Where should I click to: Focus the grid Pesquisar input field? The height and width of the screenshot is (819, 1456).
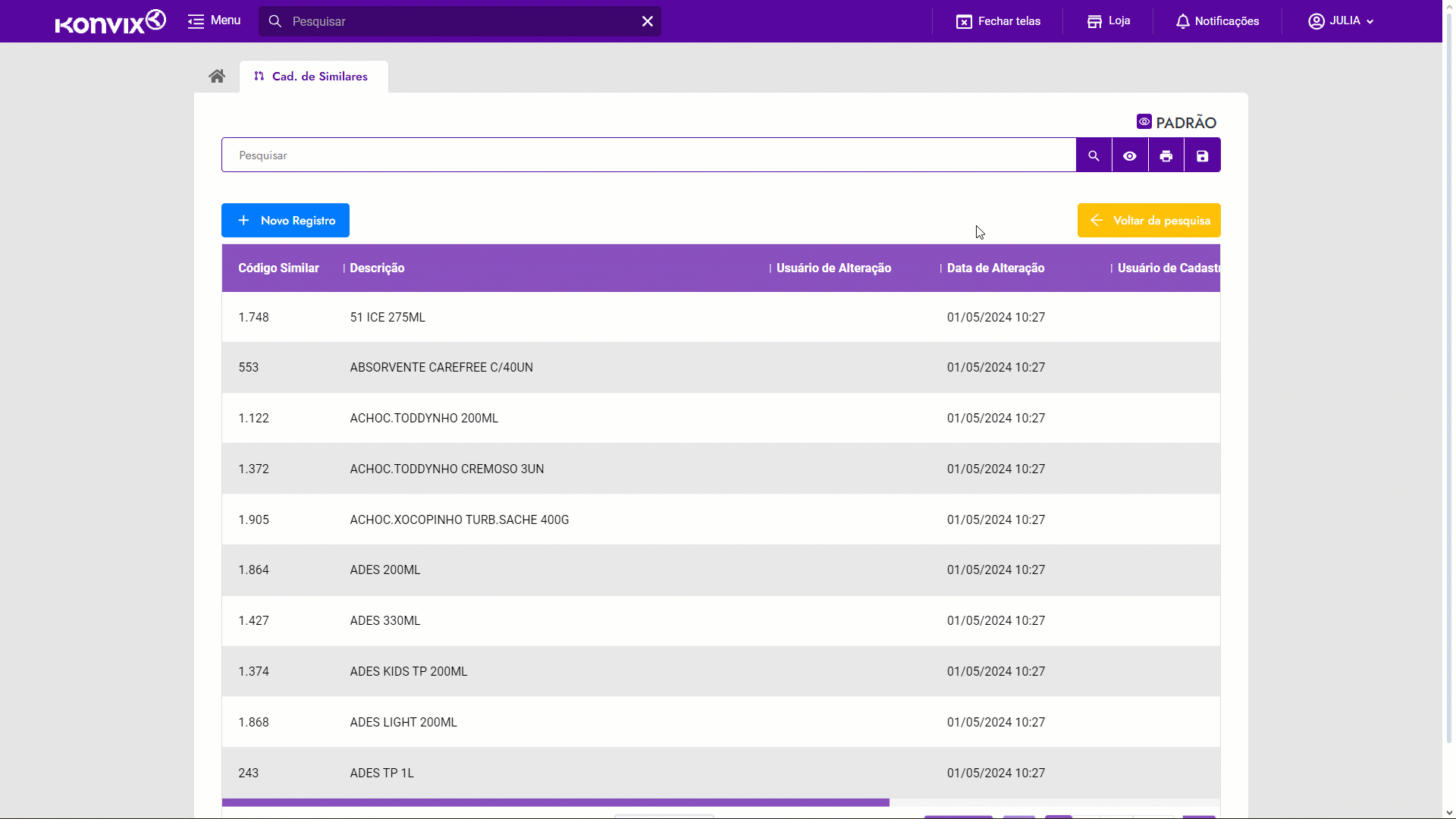[x=648, y=155]
